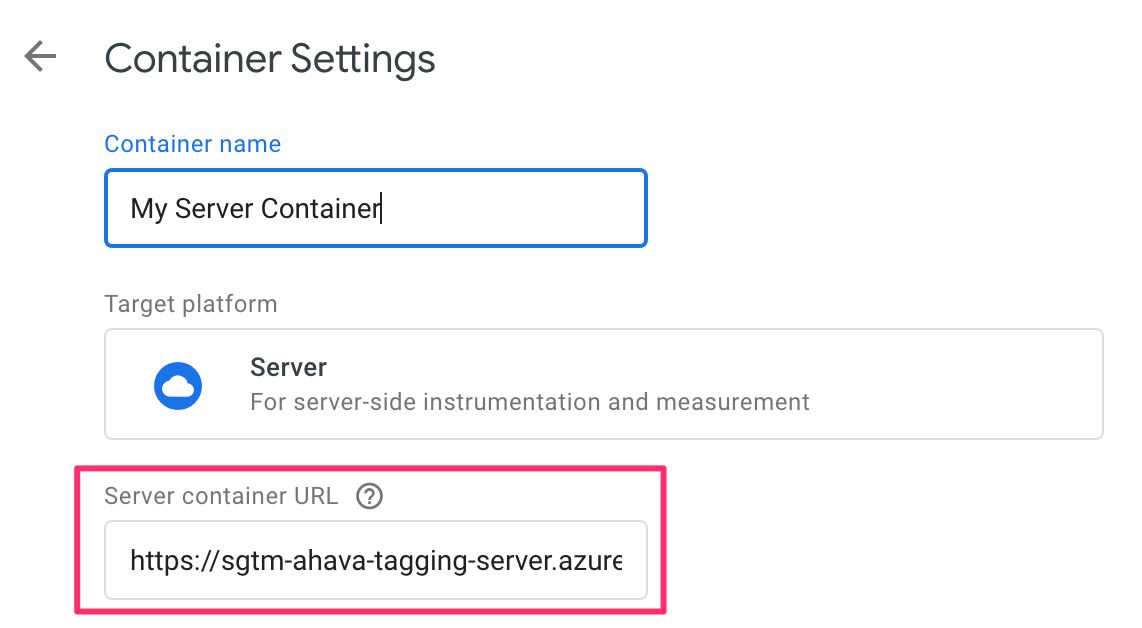
Task: Open help for Server container URL
Action: tap(369, 496)
